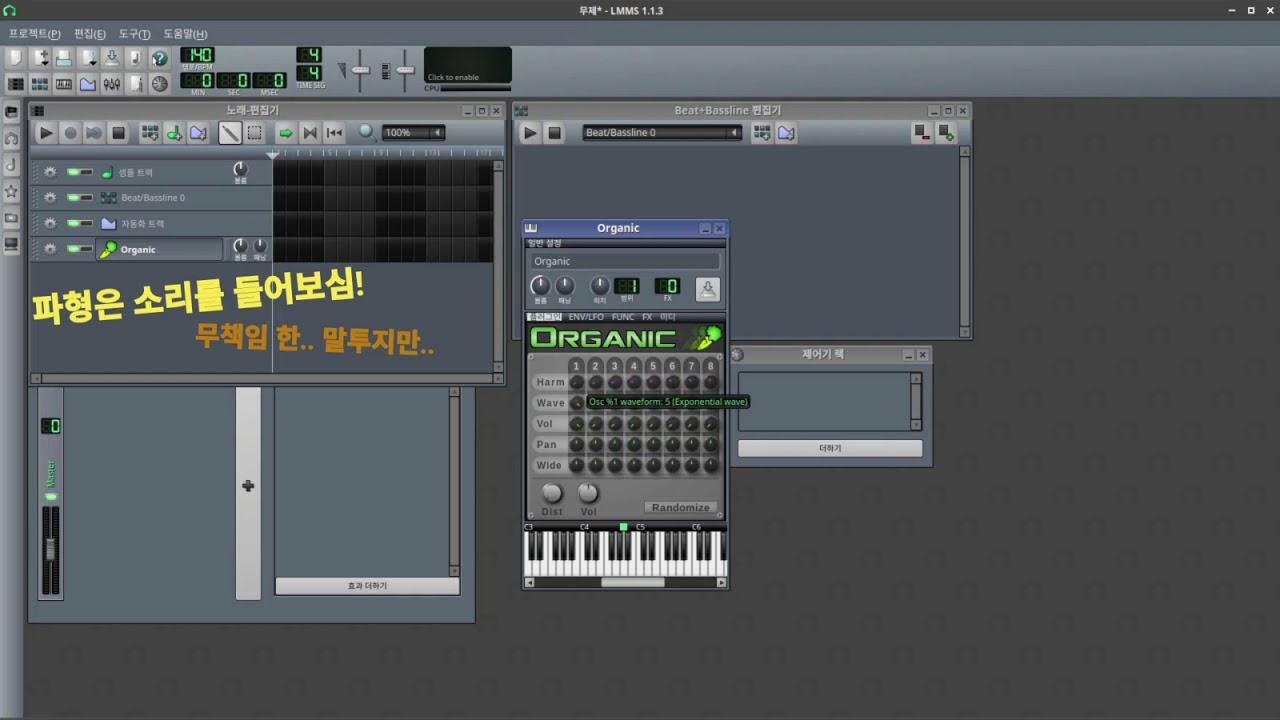Toggle return-to-start behavior after stop button
This screenshot has height=720, width=1280.
click(334, 132)
